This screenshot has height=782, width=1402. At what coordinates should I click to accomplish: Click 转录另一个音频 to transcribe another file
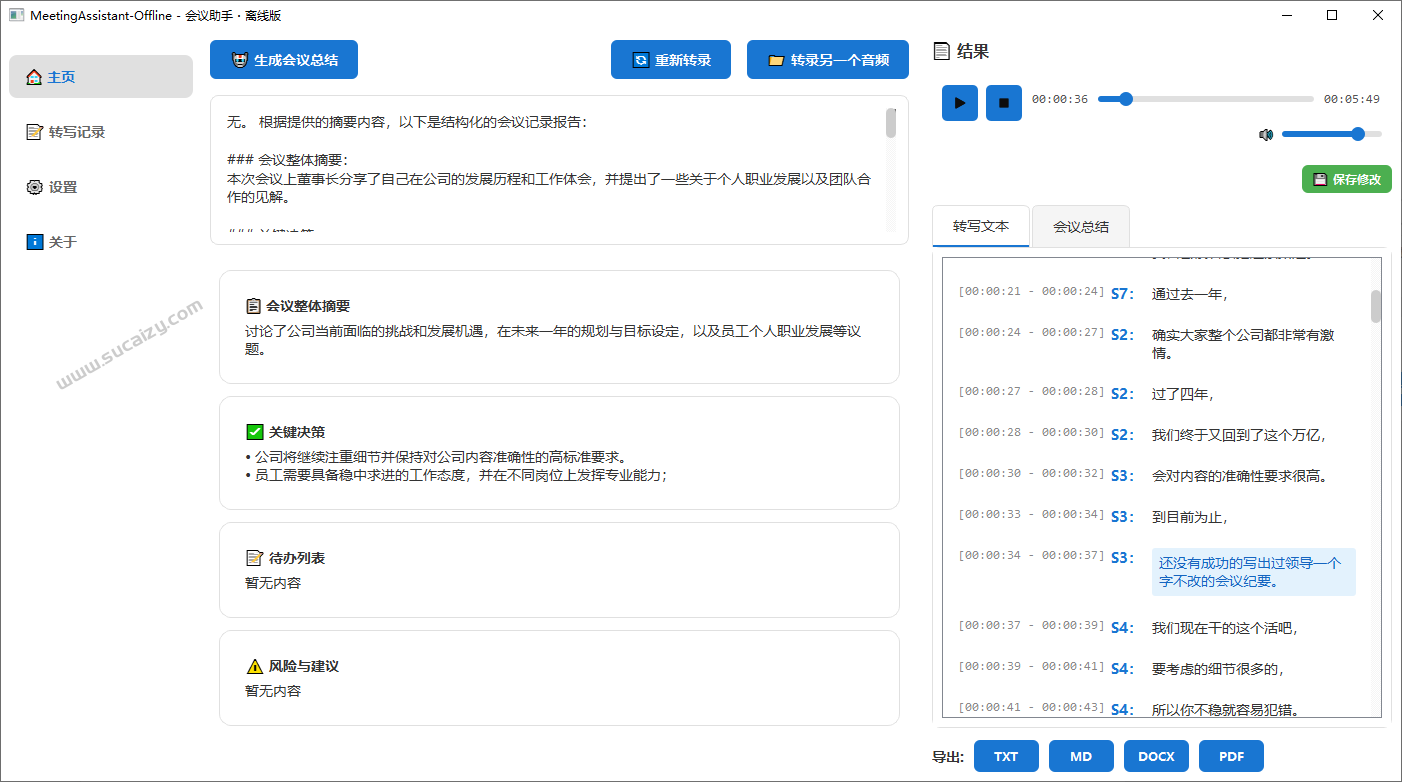pos(828,59)
